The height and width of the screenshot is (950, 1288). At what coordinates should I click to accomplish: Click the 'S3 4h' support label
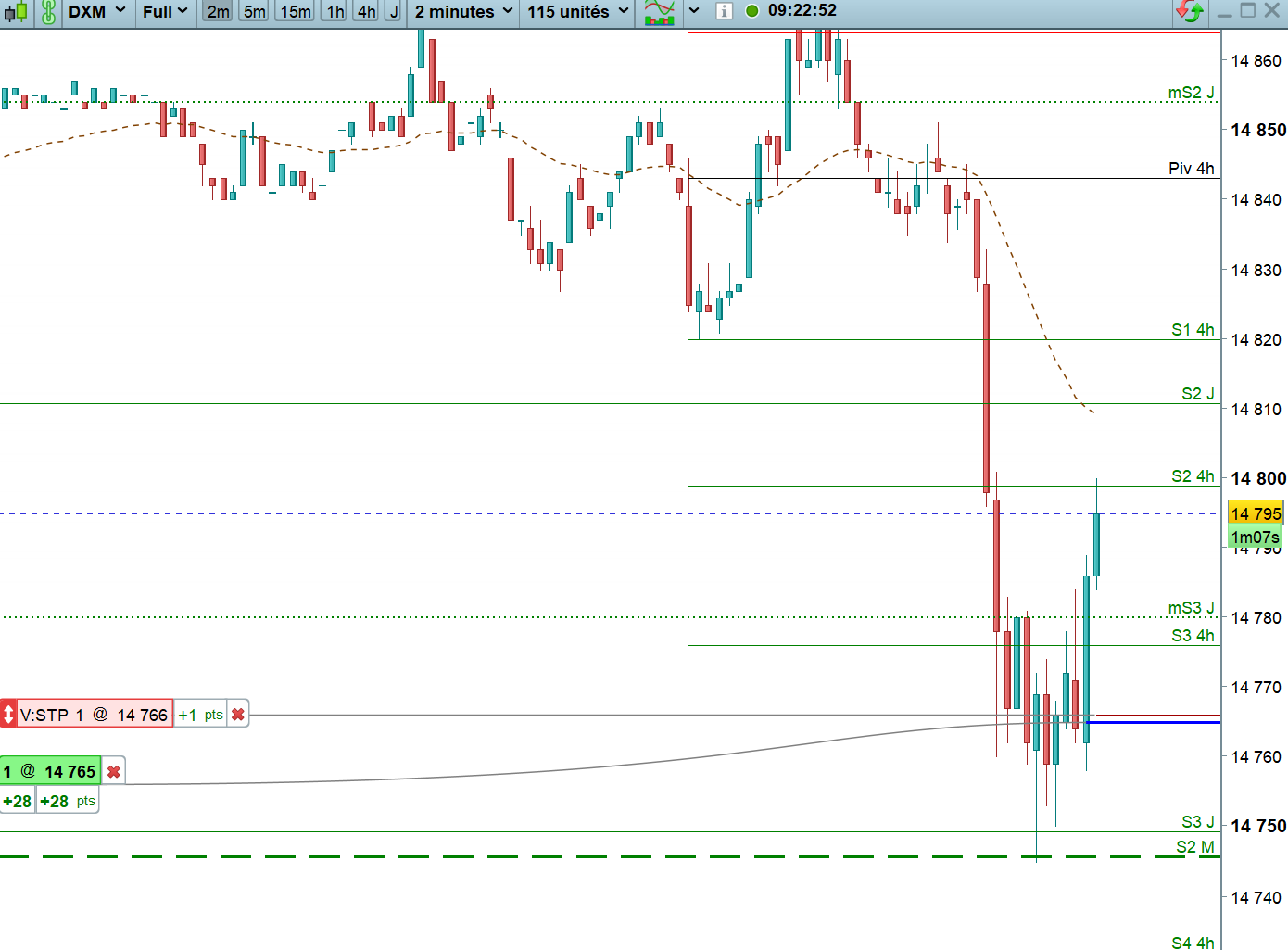click(x=1193, y=636)
